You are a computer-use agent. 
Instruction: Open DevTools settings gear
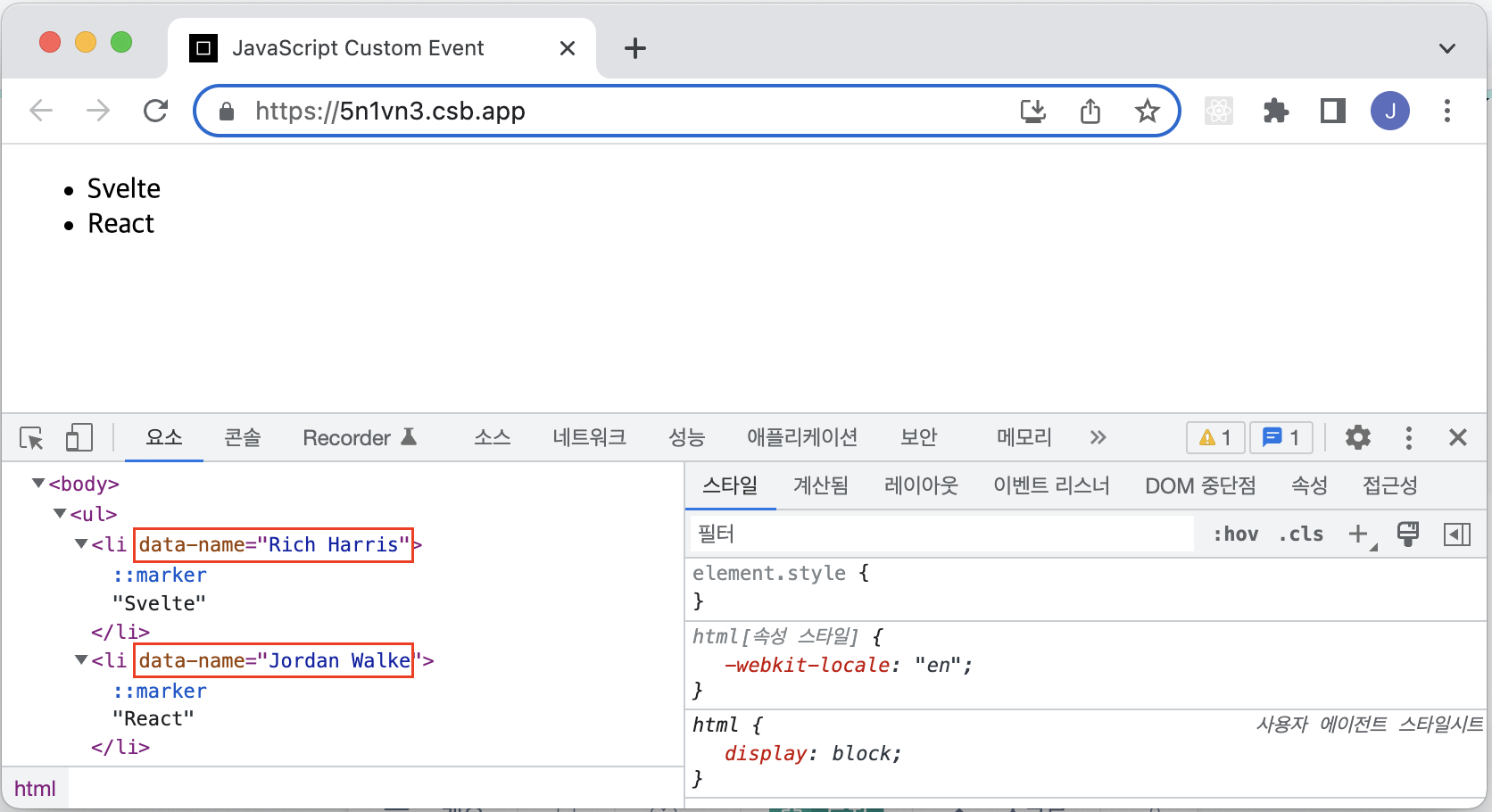(x=1358, y=437)
